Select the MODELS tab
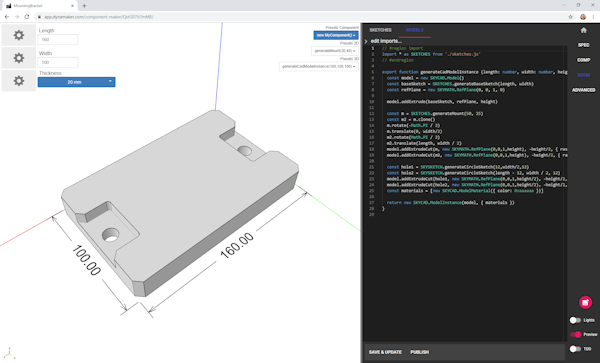 point(415,30)
